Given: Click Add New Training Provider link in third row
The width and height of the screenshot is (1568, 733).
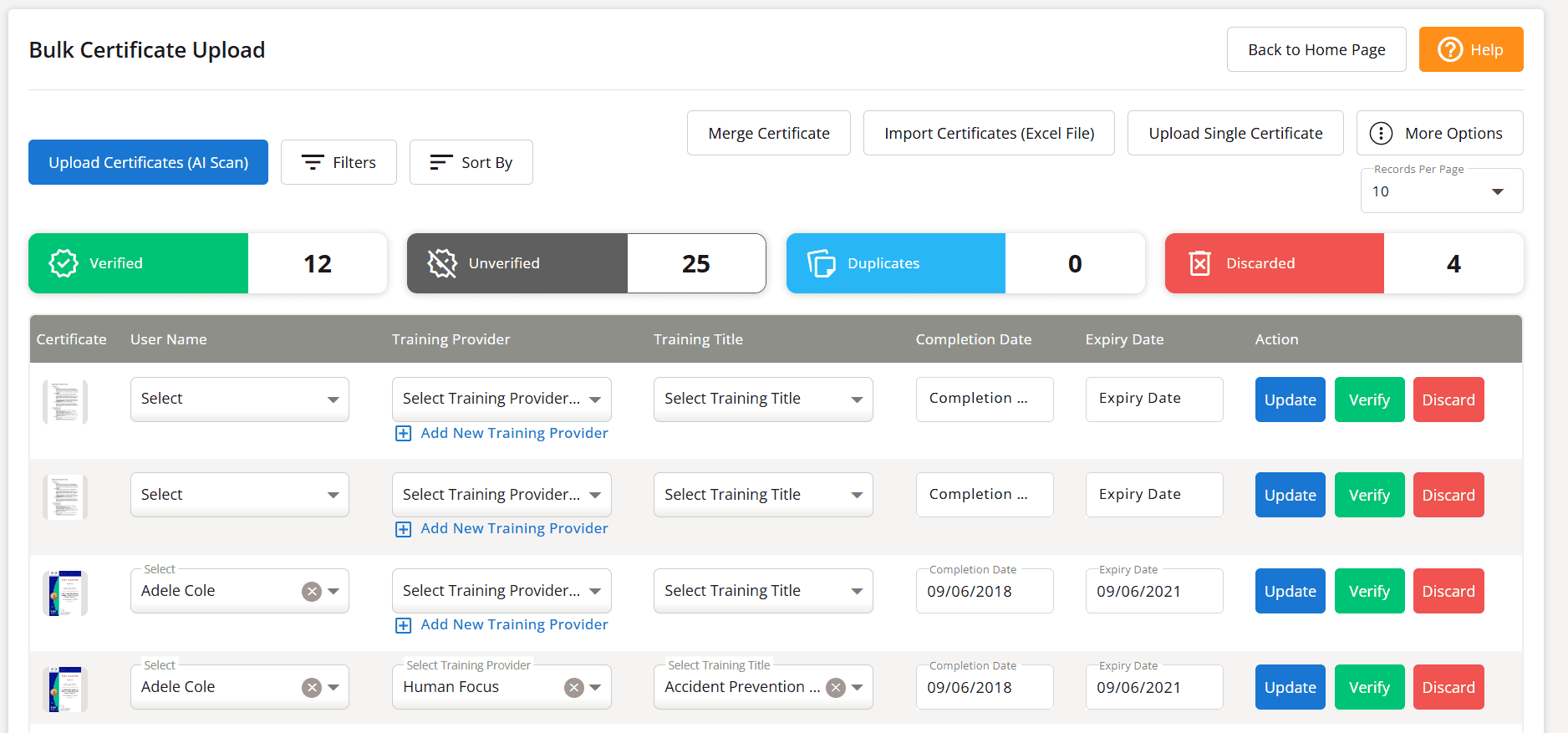Looking at the screenshot, I should [514, 624].
